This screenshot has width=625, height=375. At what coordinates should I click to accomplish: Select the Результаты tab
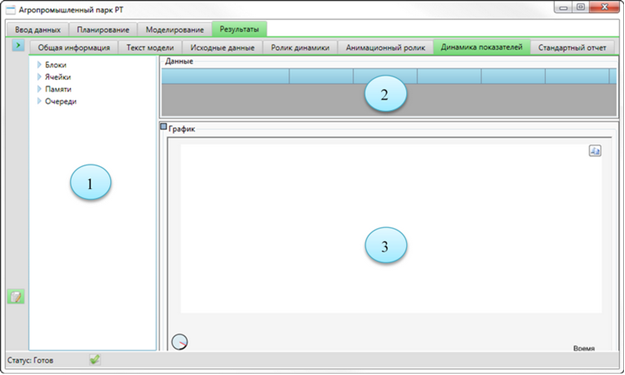tap(239, 29)
